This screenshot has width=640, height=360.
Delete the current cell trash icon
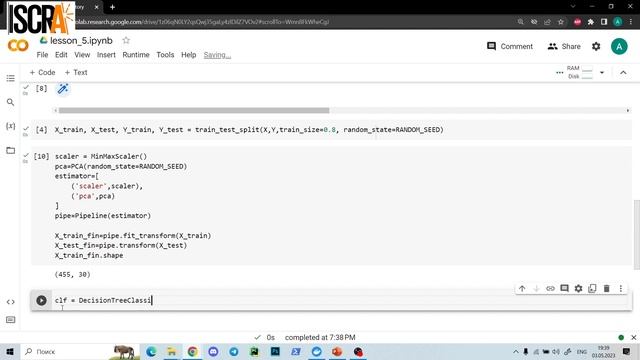tap(607, 289)
